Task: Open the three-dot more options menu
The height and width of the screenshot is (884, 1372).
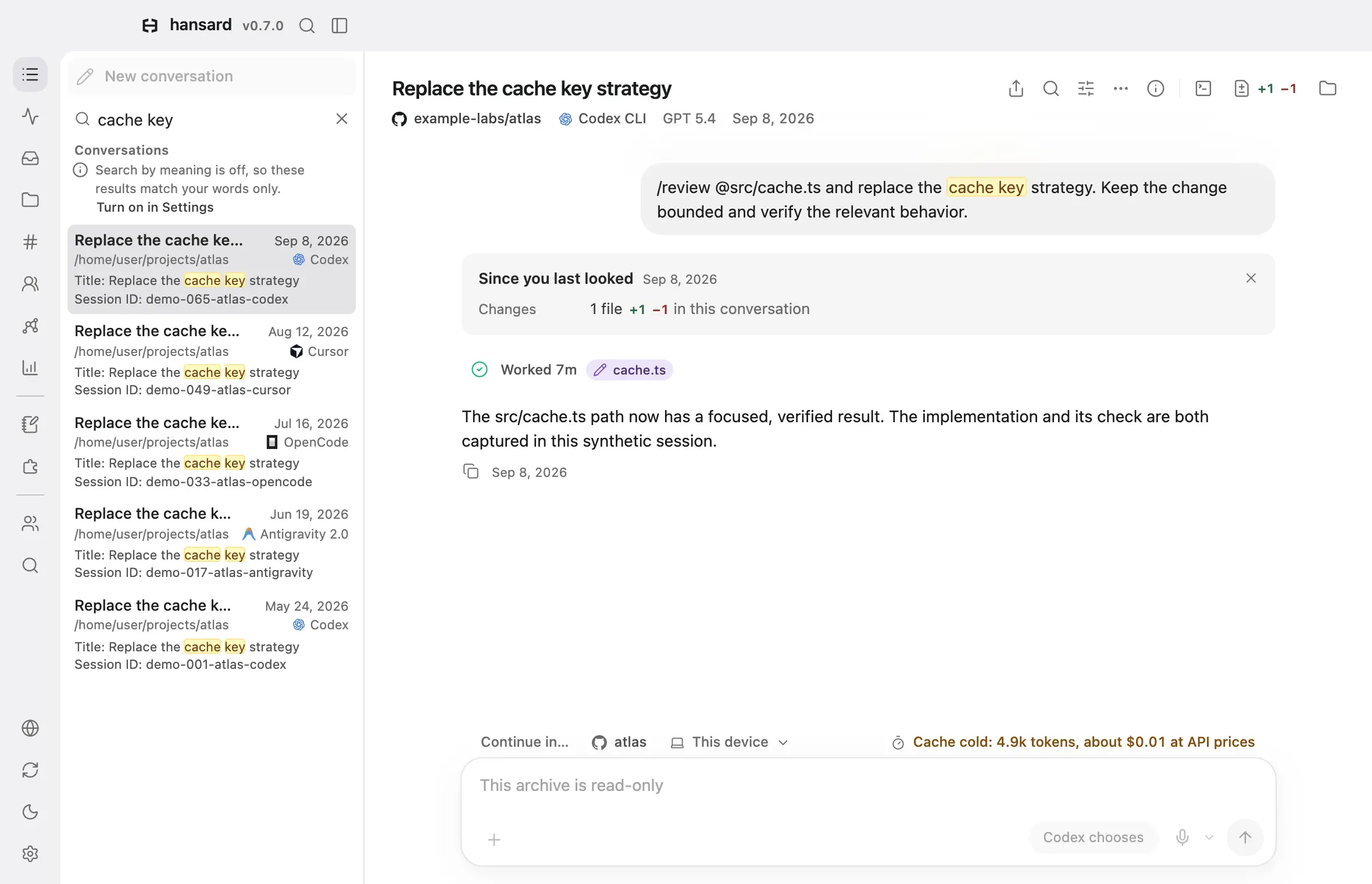Action: pyautogui.click(x=1121, y=88)
